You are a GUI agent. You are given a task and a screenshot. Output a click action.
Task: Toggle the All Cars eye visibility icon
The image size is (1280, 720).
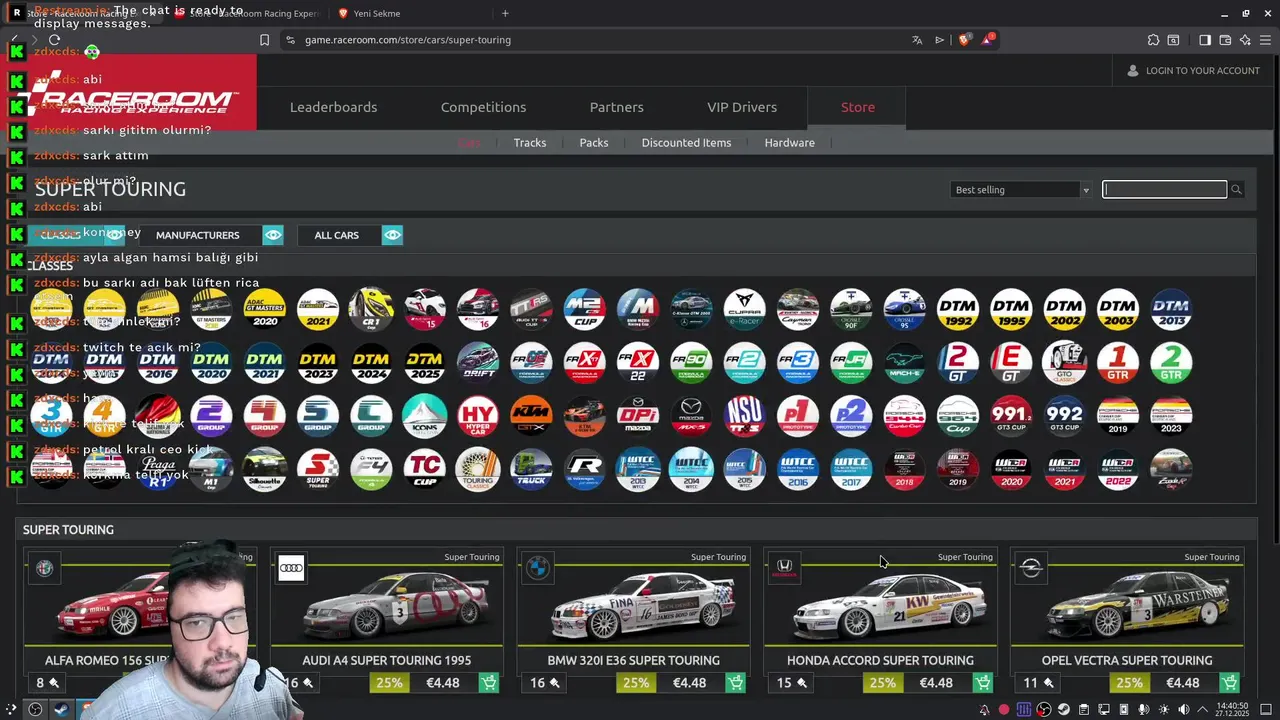point(392,235)
